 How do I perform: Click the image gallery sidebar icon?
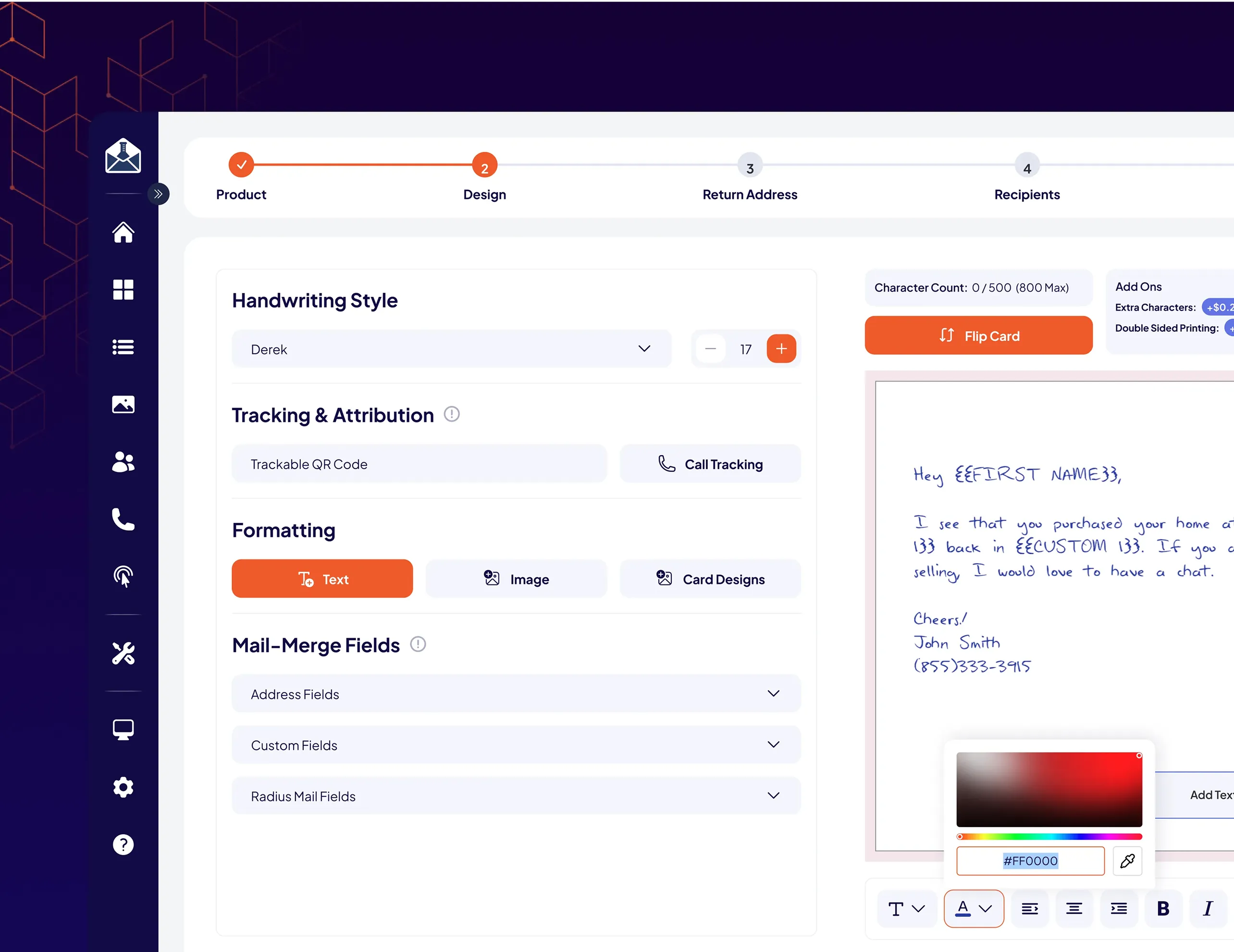(x=123, y=405)
